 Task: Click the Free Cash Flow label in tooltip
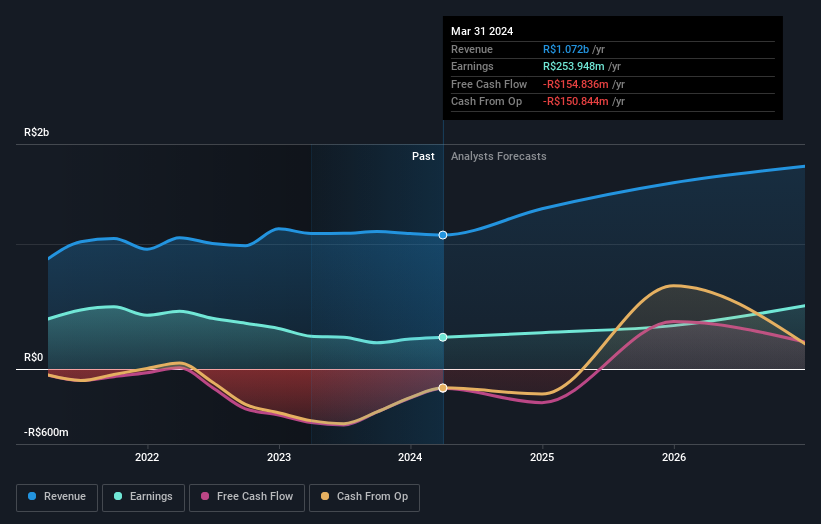tap(489, 84)
